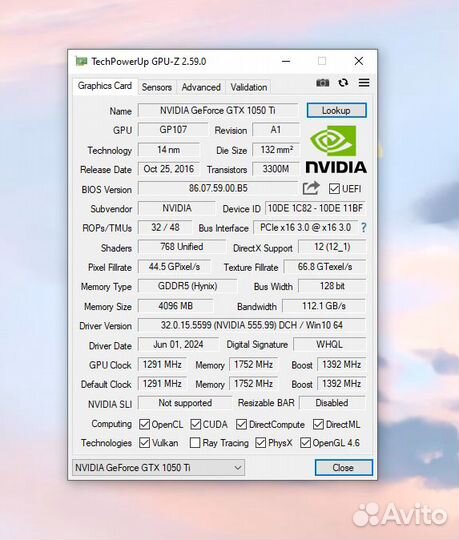Viewport: 459px width, 540px height.
Task: Click the Release Date field Oct 25, 2016
Action: click(169, 169)
